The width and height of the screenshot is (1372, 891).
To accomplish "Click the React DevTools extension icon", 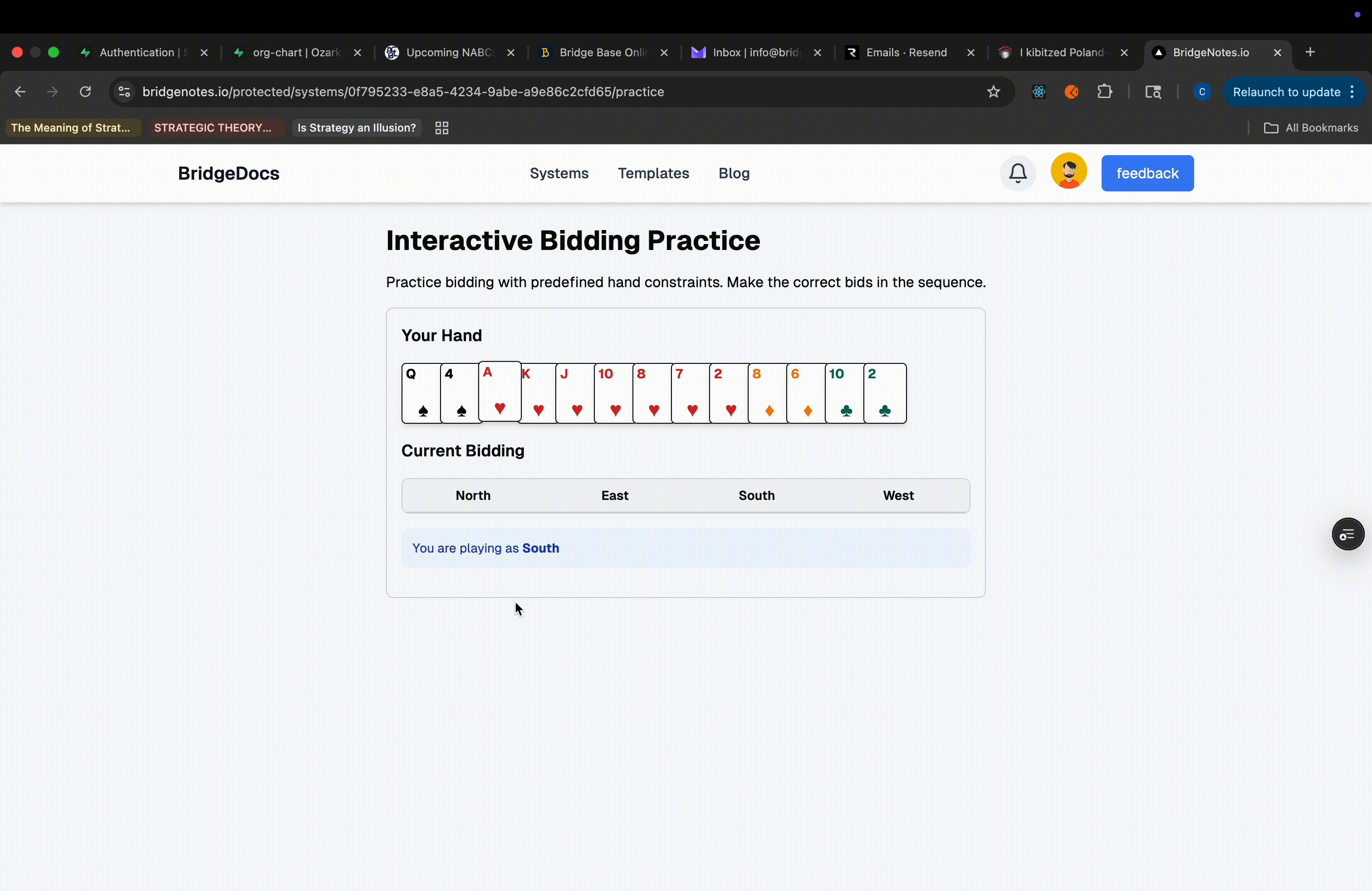I will coord(1039,92).
